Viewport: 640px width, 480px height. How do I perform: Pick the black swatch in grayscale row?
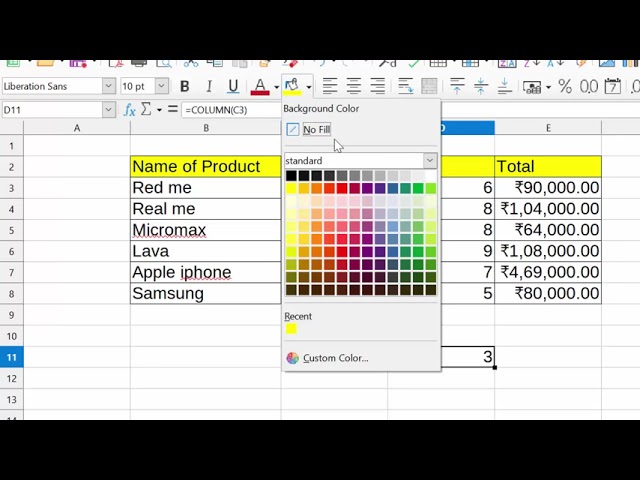291,176
